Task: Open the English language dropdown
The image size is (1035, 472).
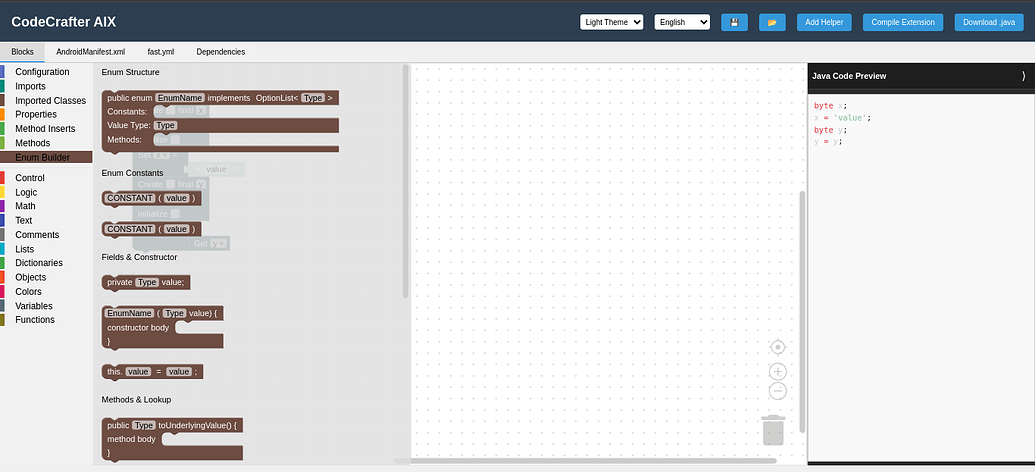Action: (682, 22)
